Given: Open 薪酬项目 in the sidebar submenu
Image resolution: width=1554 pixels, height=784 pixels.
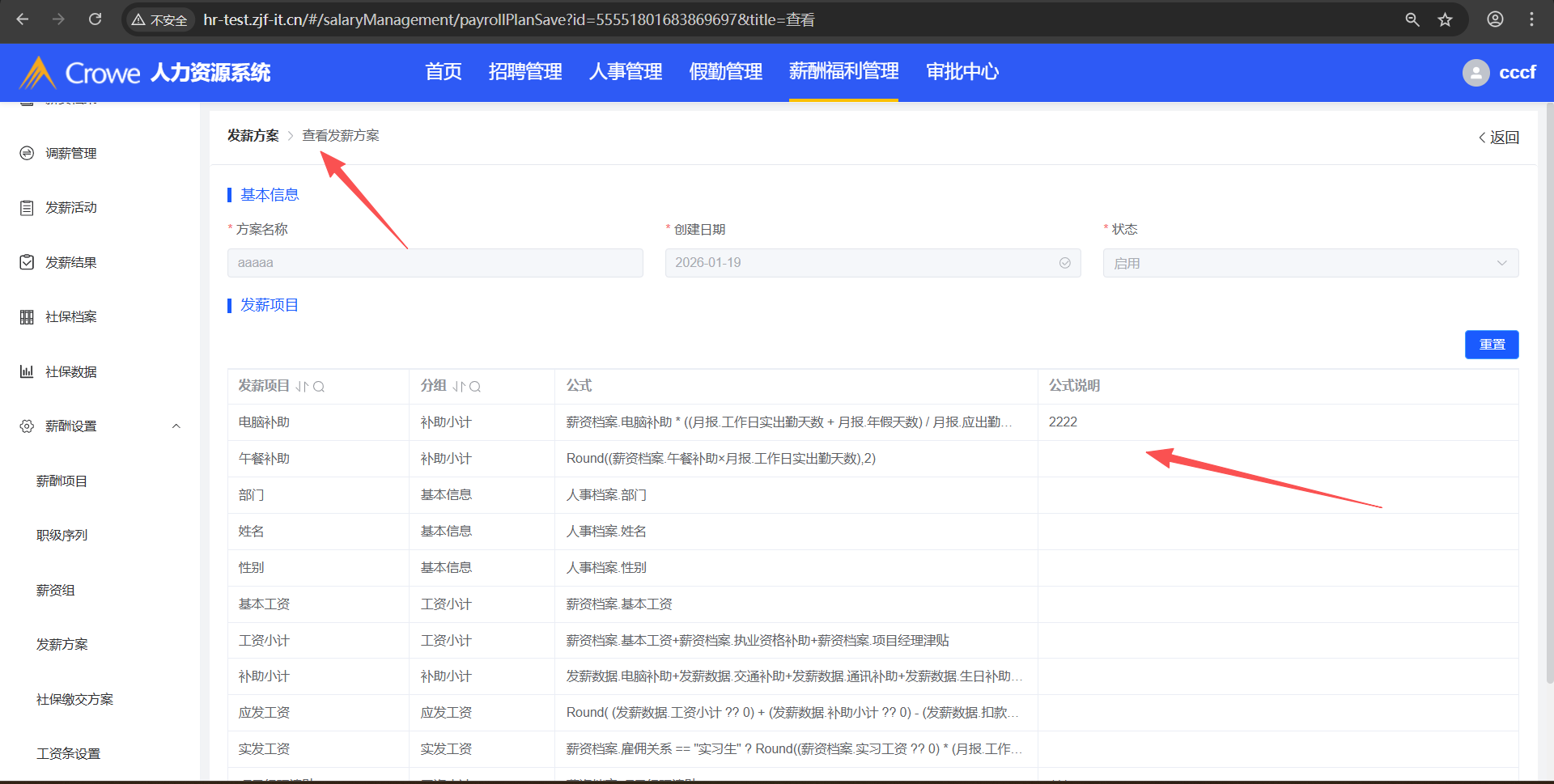Looking at the screenshot, I should click(62, 481).
